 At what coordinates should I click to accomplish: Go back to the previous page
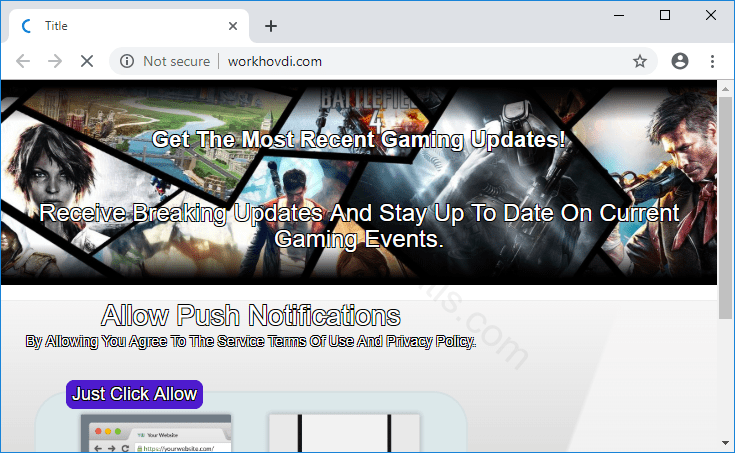[24, 61]
